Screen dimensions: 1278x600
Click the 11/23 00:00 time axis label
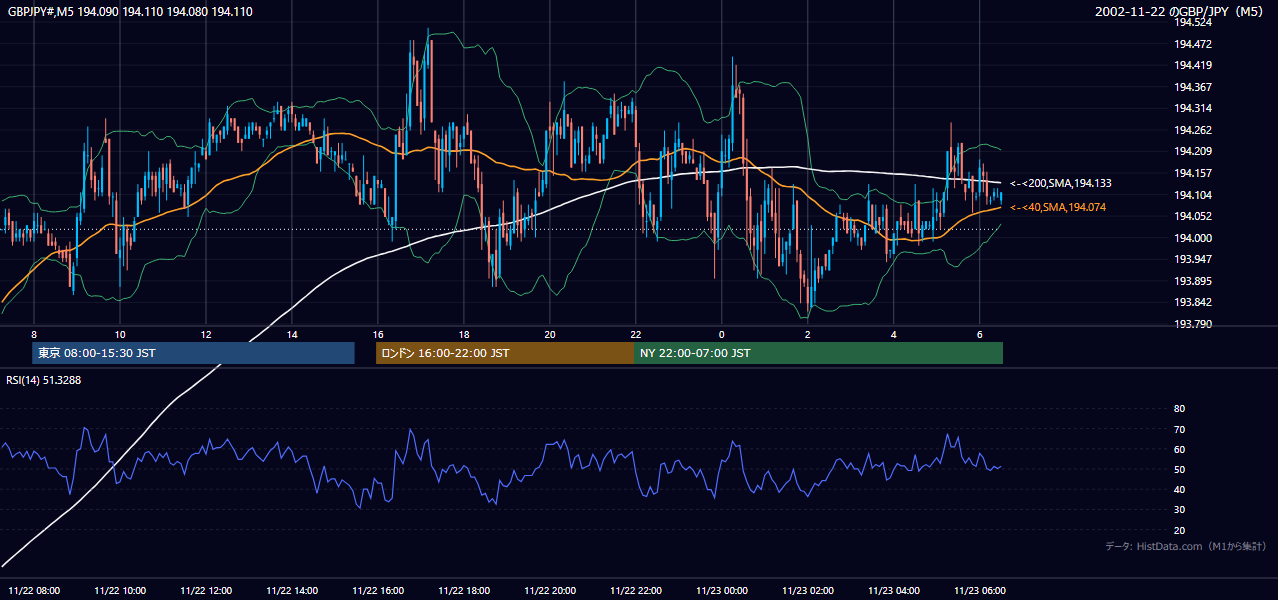[722, 591]
